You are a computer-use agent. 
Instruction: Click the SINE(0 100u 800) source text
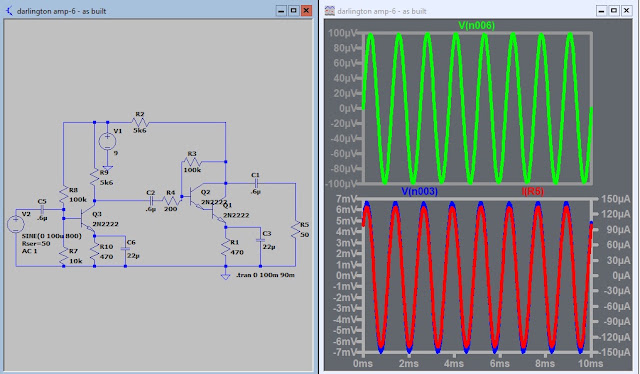51,236
